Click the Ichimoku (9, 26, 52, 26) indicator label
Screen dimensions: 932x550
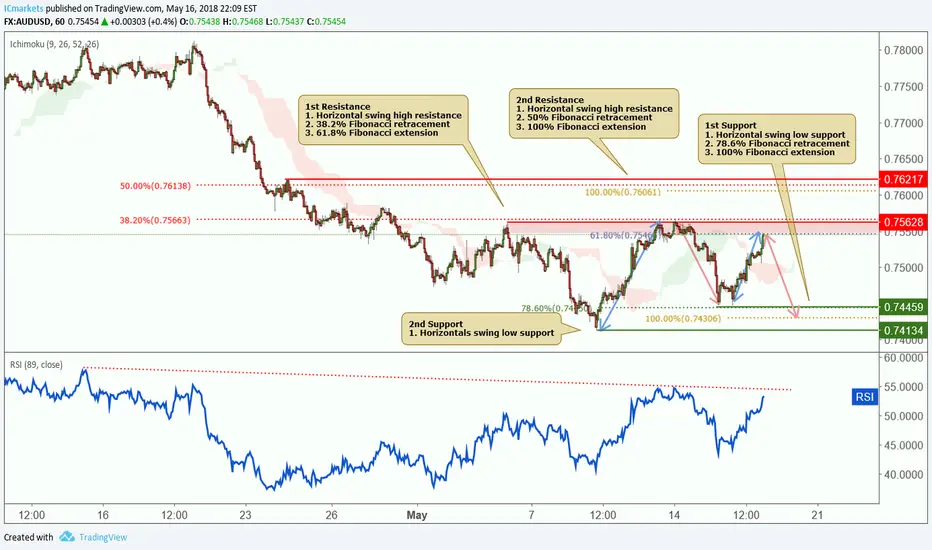(x=54, y=44)
